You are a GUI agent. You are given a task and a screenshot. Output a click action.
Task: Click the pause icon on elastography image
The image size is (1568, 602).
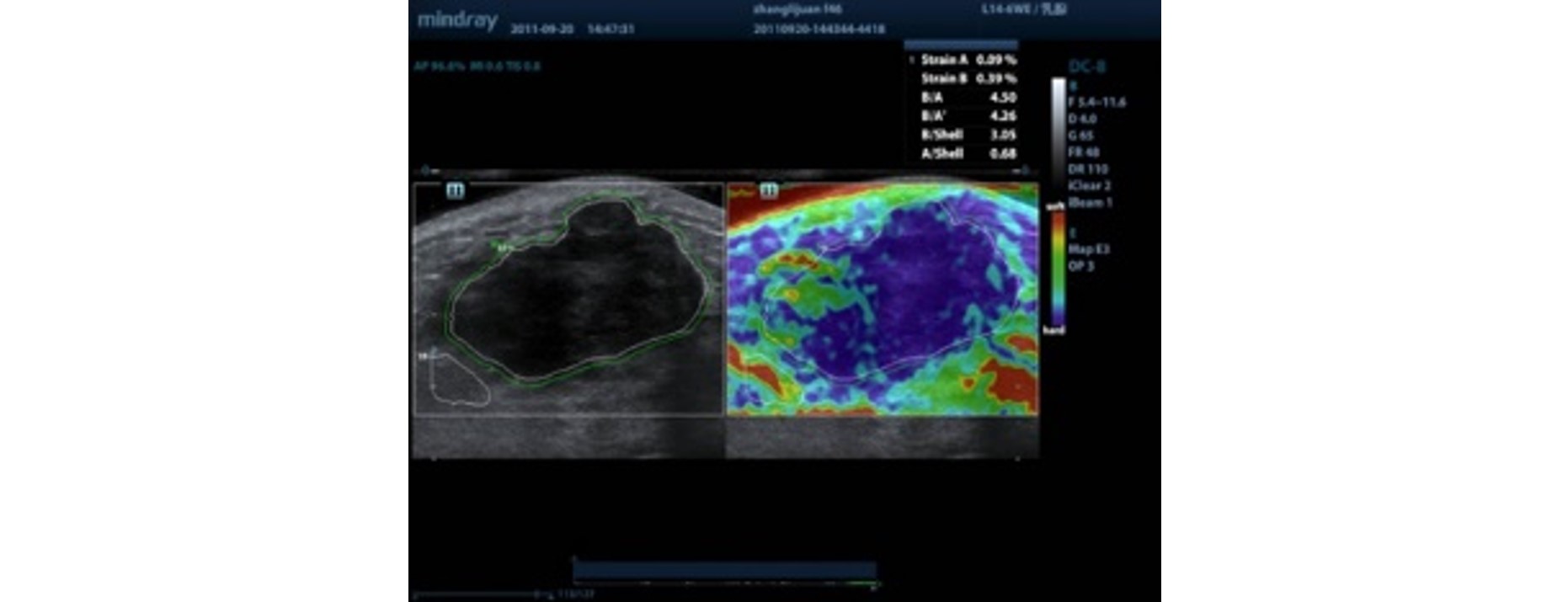point(768,191)
